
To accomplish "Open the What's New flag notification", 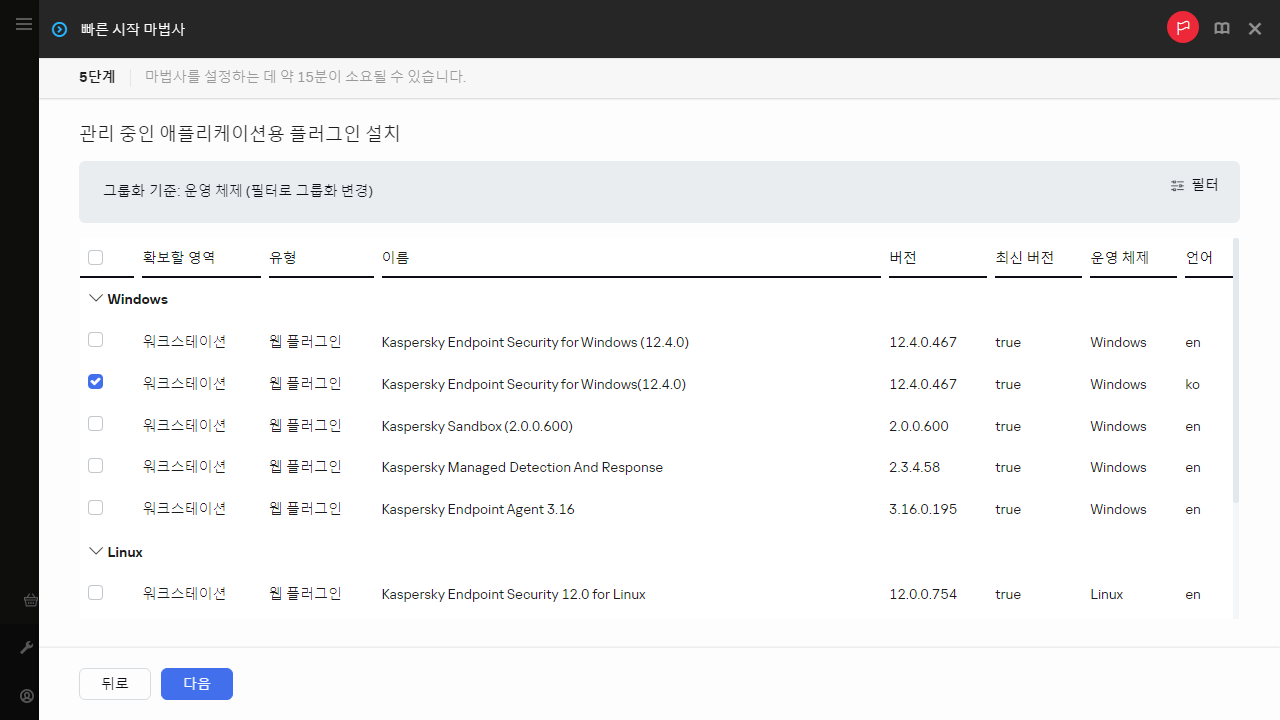I will [1183, 28].
